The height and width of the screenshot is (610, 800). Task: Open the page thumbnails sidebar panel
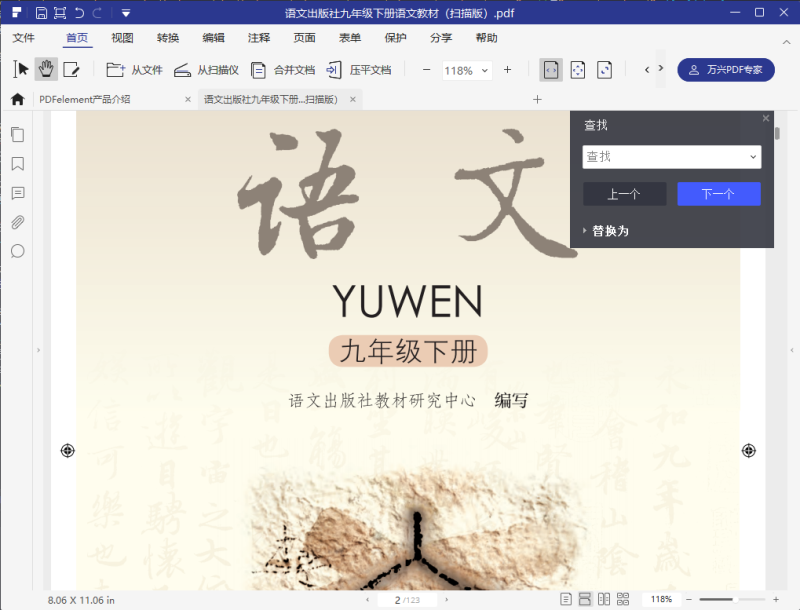pyautogui.click(x=17, y=134)
